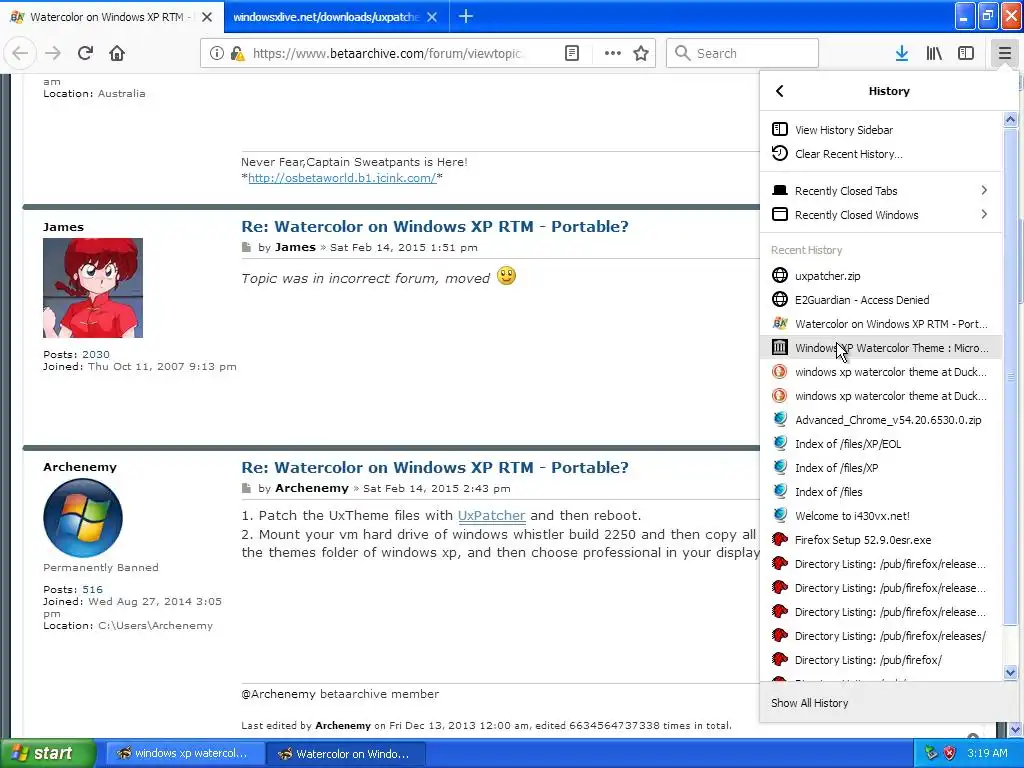This screenshot has width=1024, height=768.
Task: Open 'Directory Listing: /pub/firefox/' entry
Action: click(880, 660)
